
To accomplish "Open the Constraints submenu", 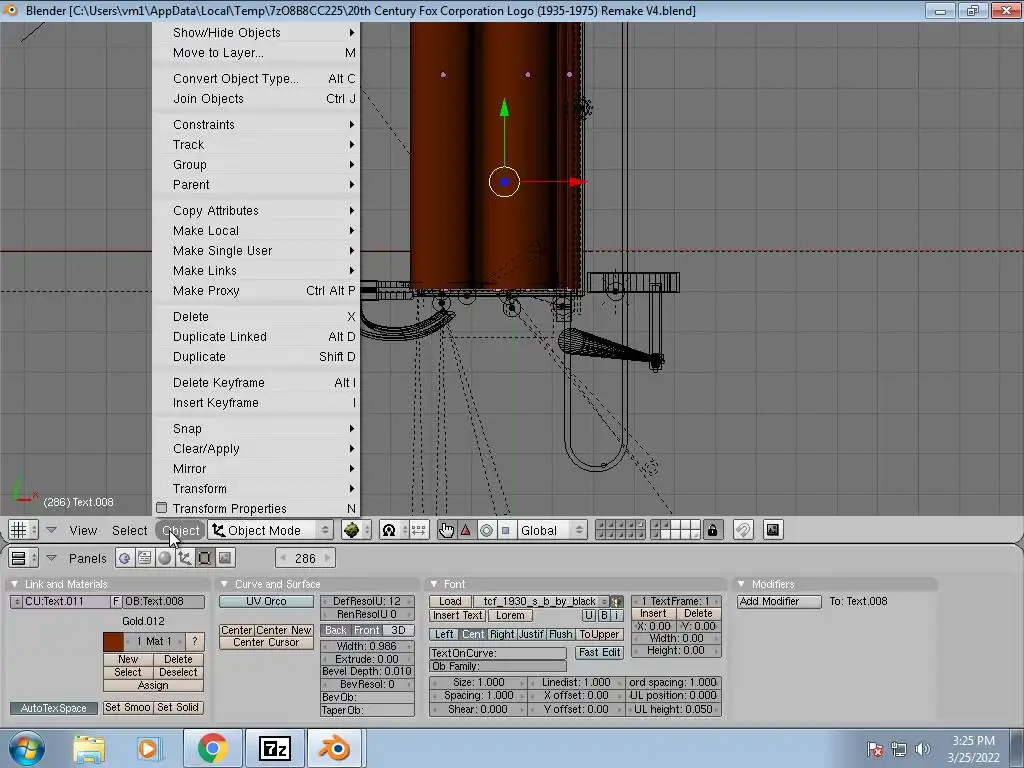I will tap(256, 124).
